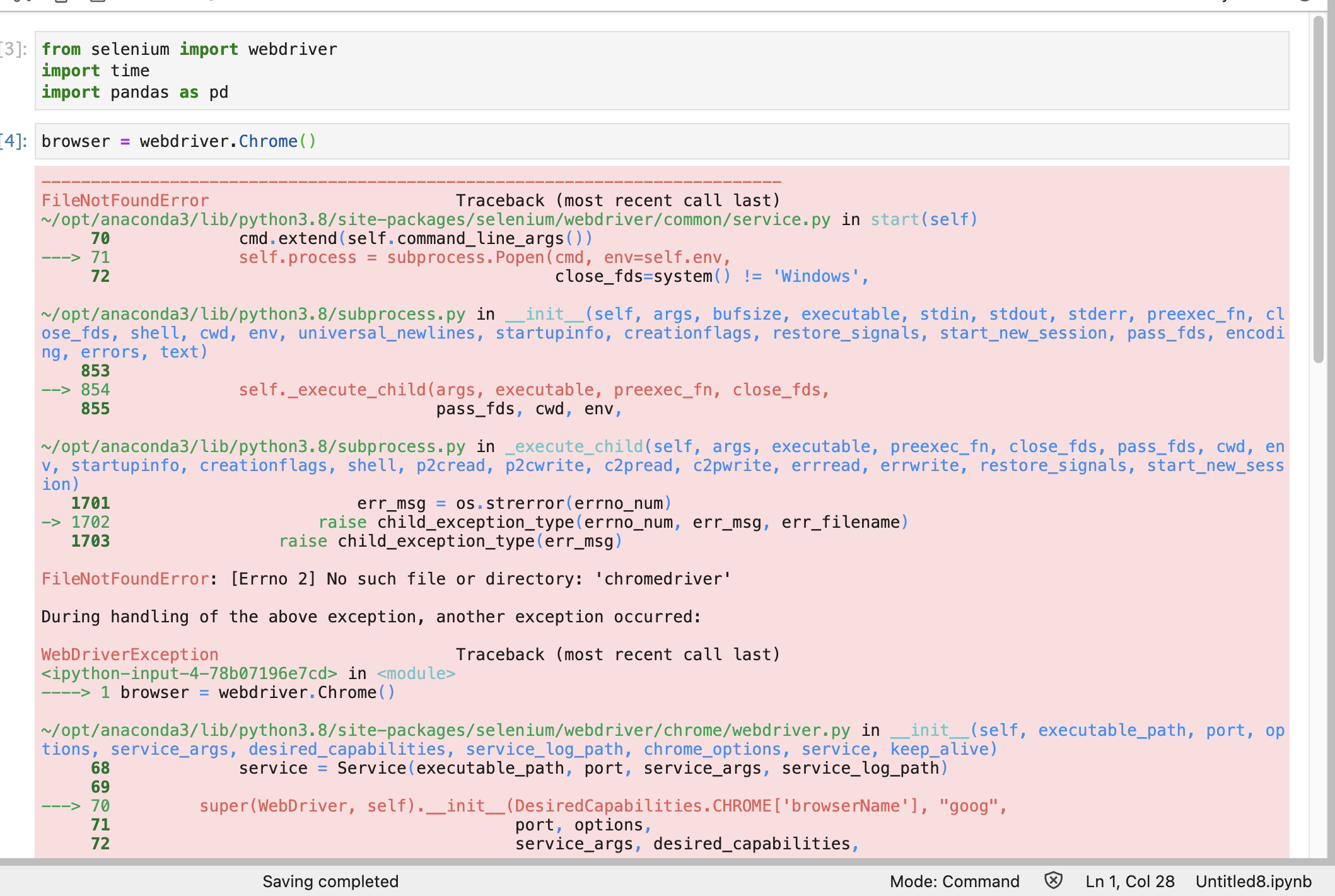Select cell via the [4]: prompt
This screenshot has height=896, width=1335.
(14, 141)
